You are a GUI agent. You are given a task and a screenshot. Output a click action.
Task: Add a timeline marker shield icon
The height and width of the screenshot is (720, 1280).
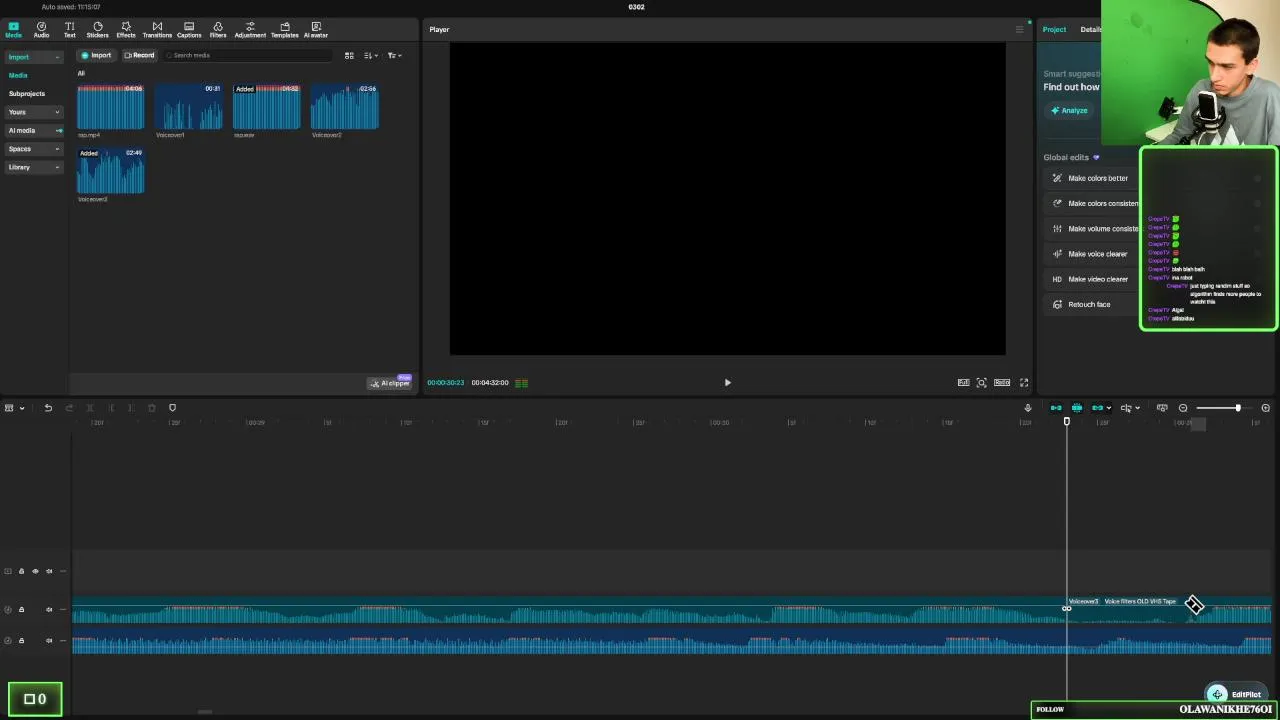pos(172,408)
